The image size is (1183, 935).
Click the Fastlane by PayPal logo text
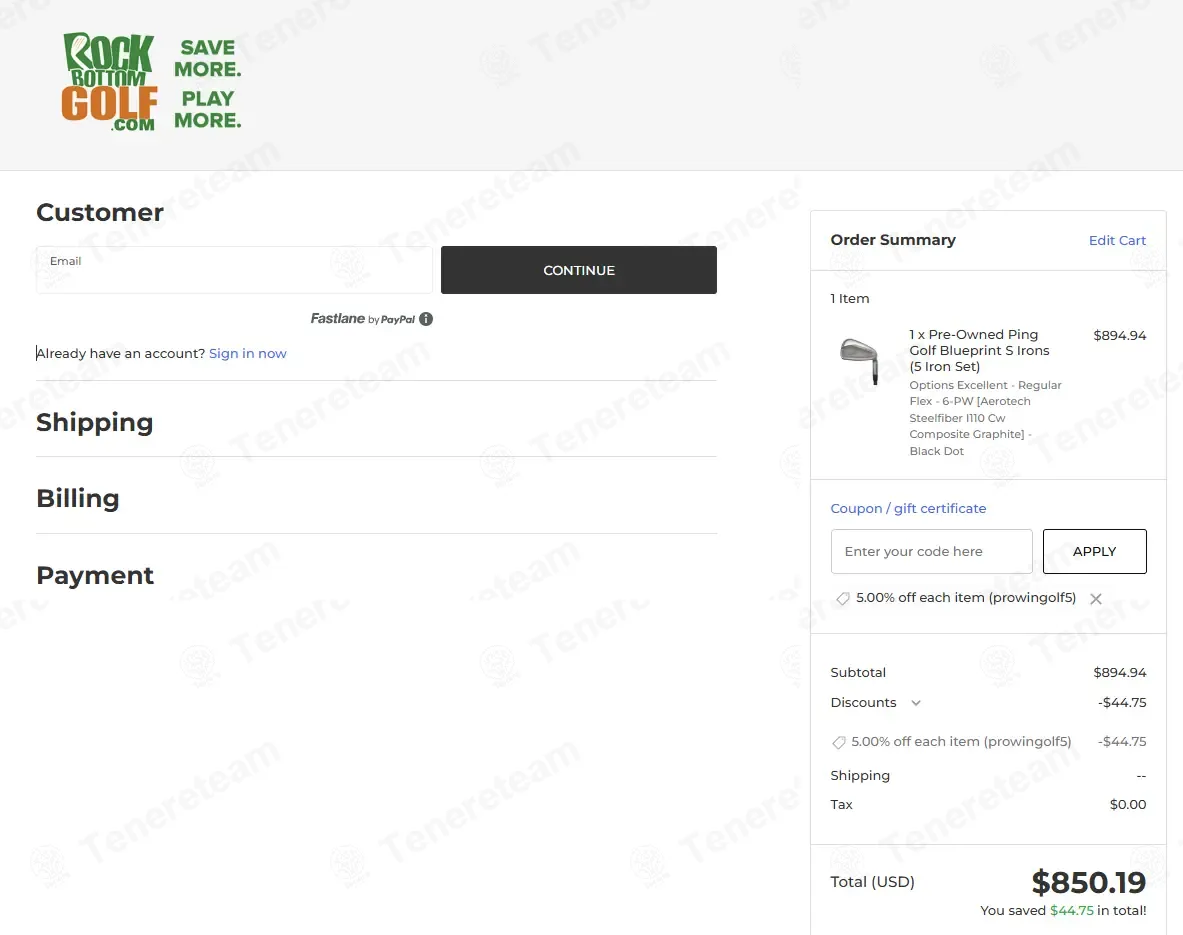tap(363, 319)
